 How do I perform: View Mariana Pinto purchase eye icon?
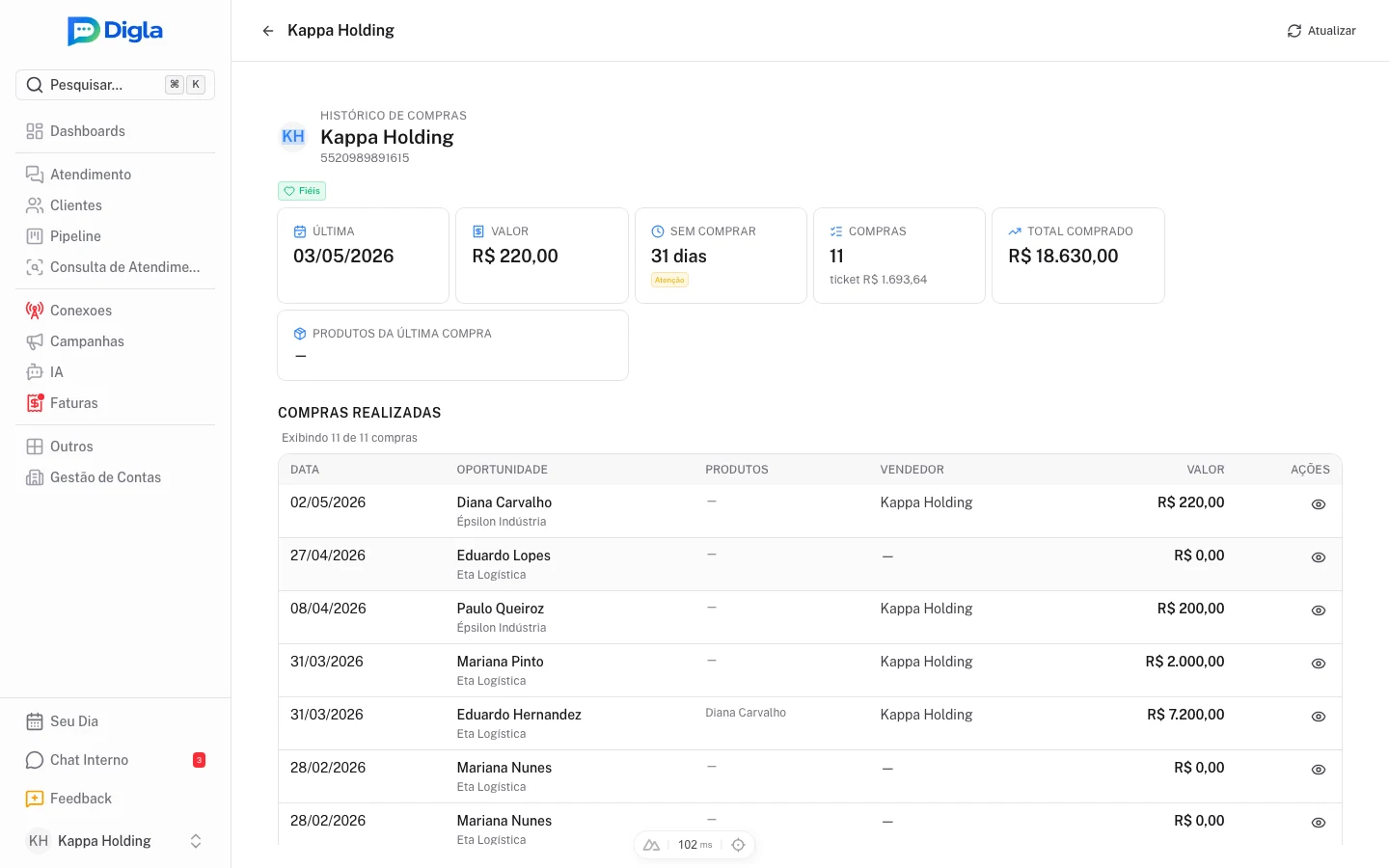(1319, 664)
